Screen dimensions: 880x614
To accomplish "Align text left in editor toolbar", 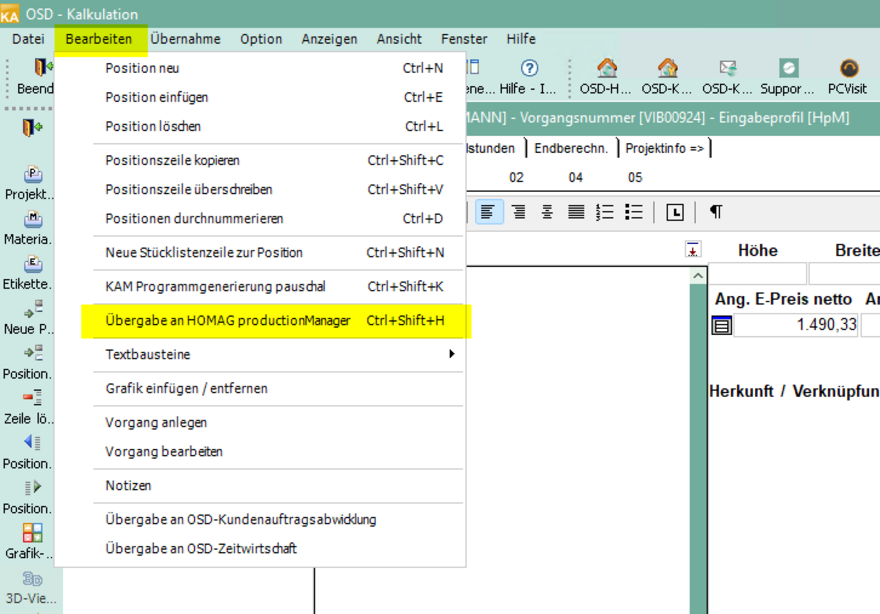I will 488,212.
